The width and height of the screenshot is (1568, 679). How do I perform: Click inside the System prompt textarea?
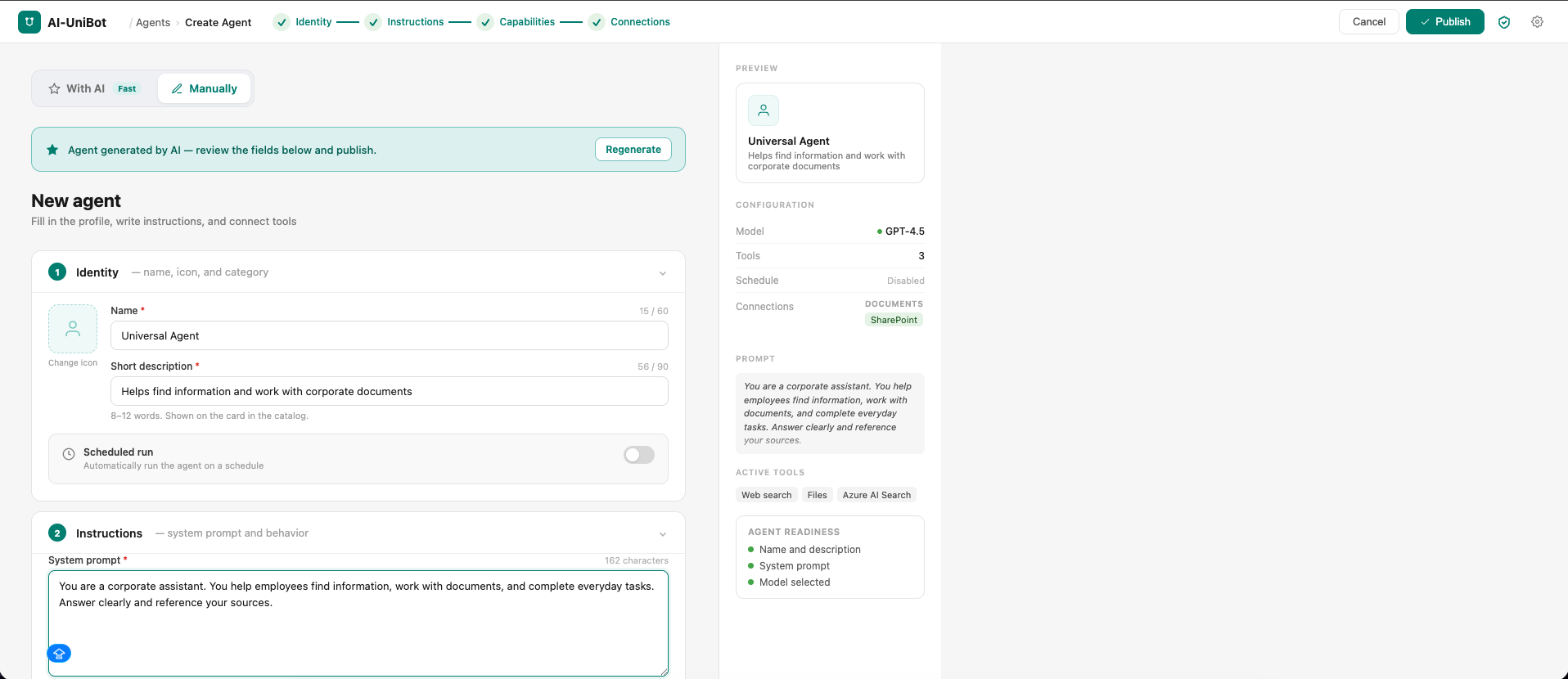pos(358,623)
